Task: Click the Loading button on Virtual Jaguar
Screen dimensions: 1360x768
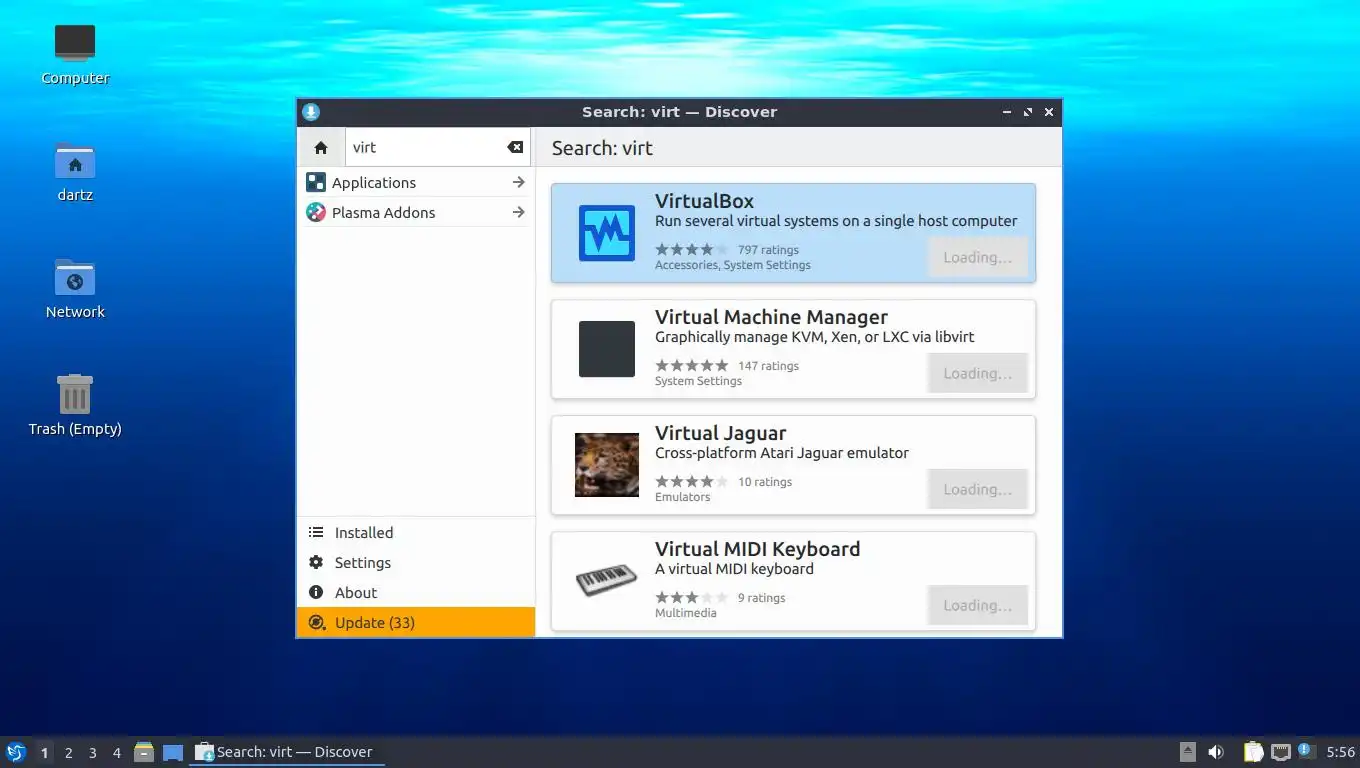Action: pyautogui.click(x=977, y=489)
